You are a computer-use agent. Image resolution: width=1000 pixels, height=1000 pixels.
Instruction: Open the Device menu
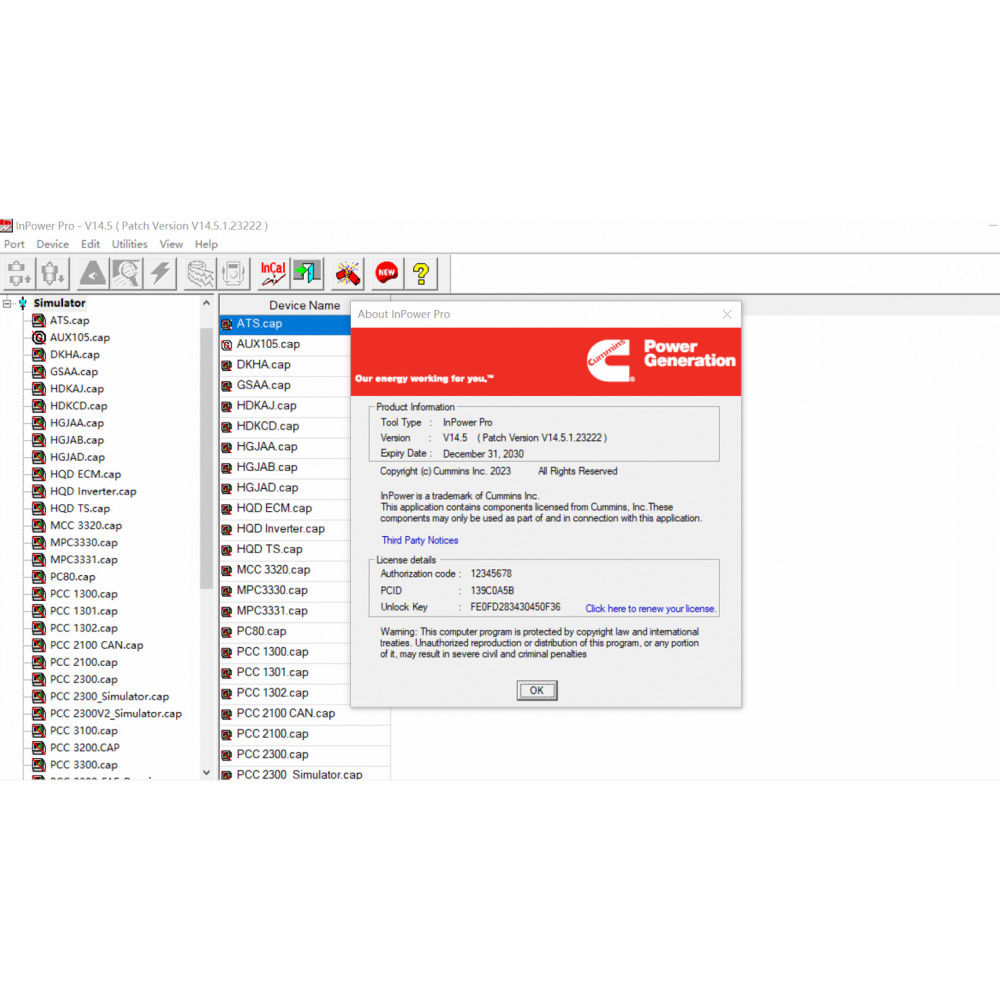pos(53,244)
